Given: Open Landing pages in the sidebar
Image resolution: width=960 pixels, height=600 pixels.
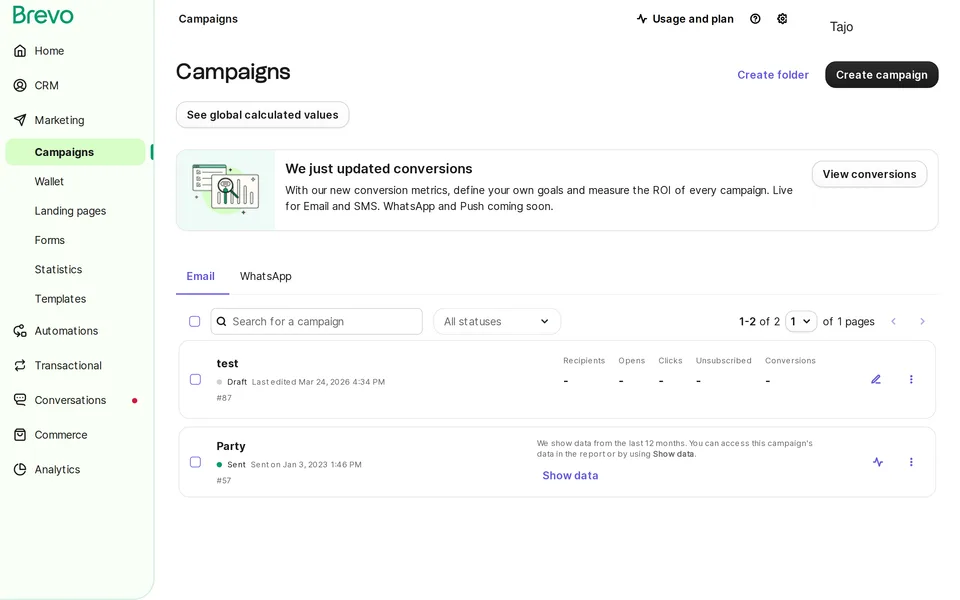Looking at the screenshot, I should [70, 211].
